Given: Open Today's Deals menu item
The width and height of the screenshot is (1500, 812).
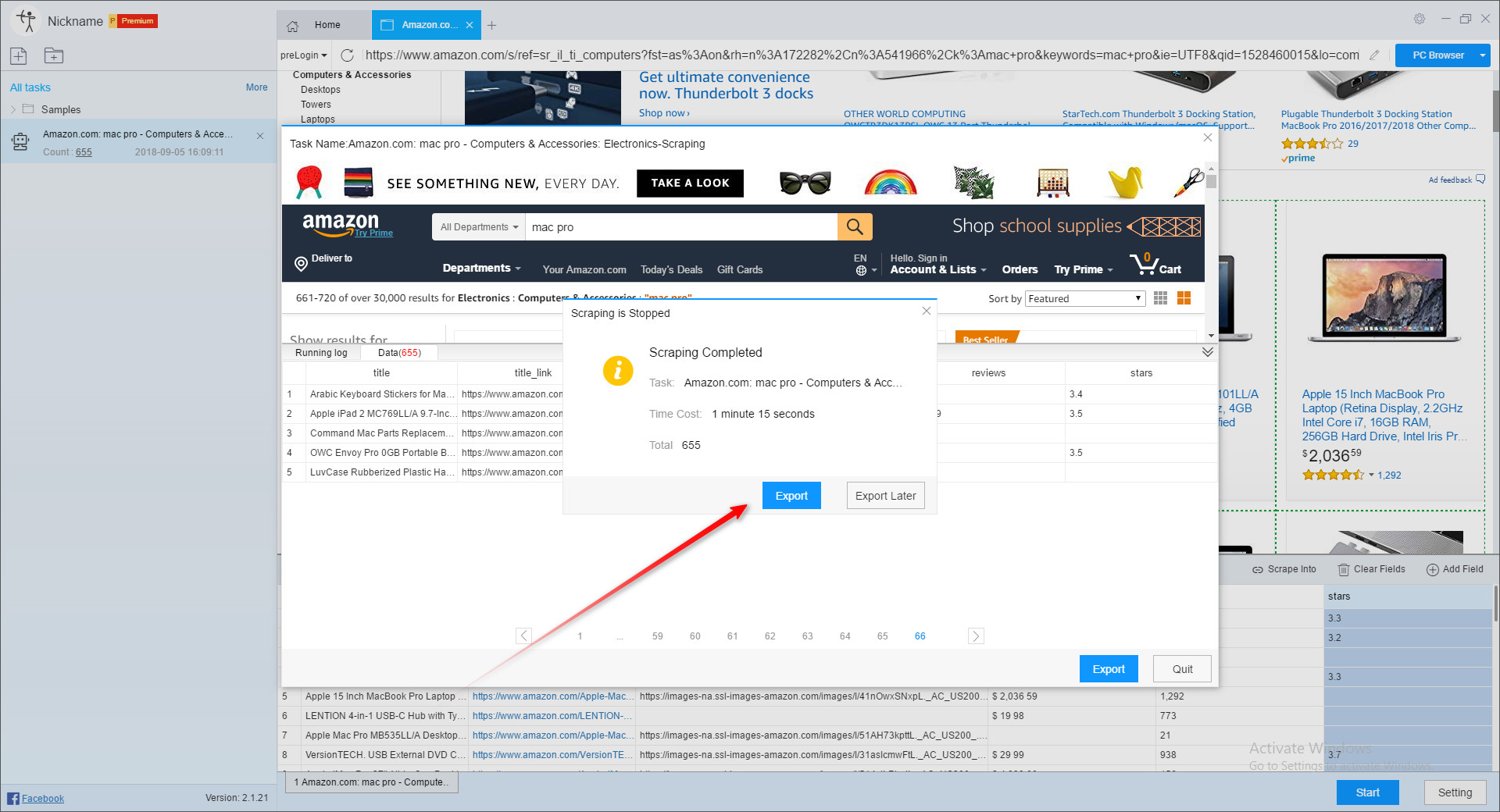Looking at the screenshot, I should [x=671, y=269].
